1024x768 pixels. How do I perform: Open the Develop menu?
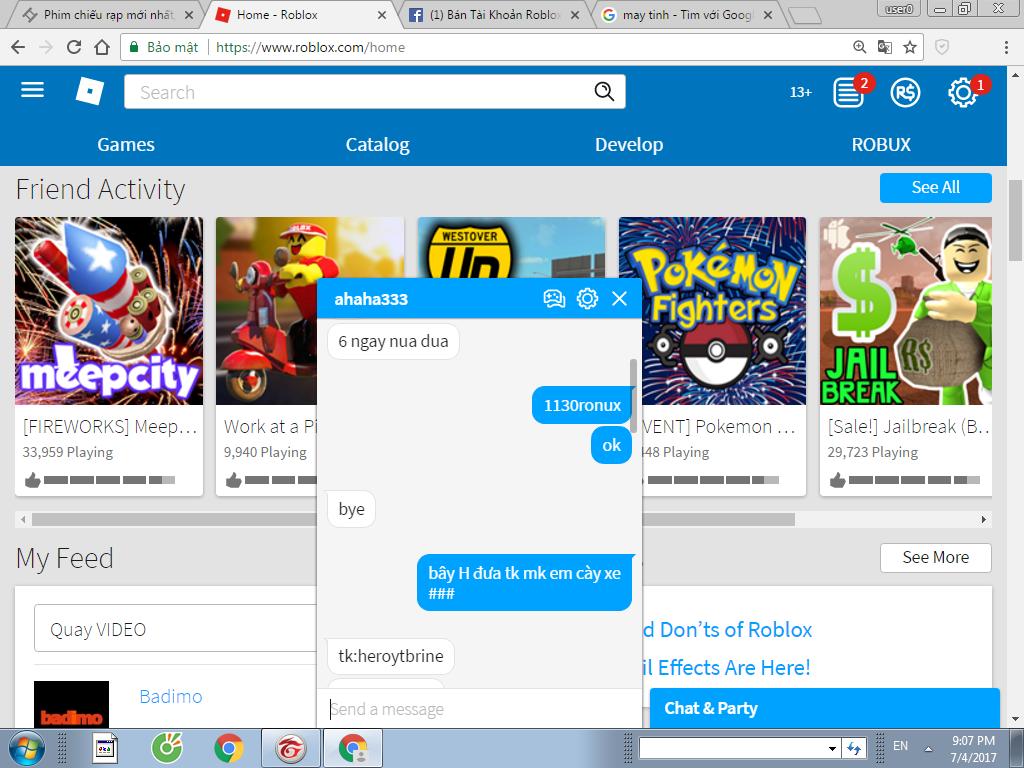[629, 144]
